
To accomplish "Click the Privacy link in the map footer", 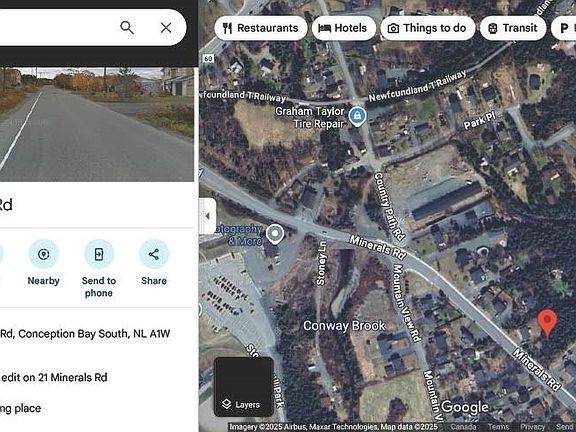I will tap(533, 427).
